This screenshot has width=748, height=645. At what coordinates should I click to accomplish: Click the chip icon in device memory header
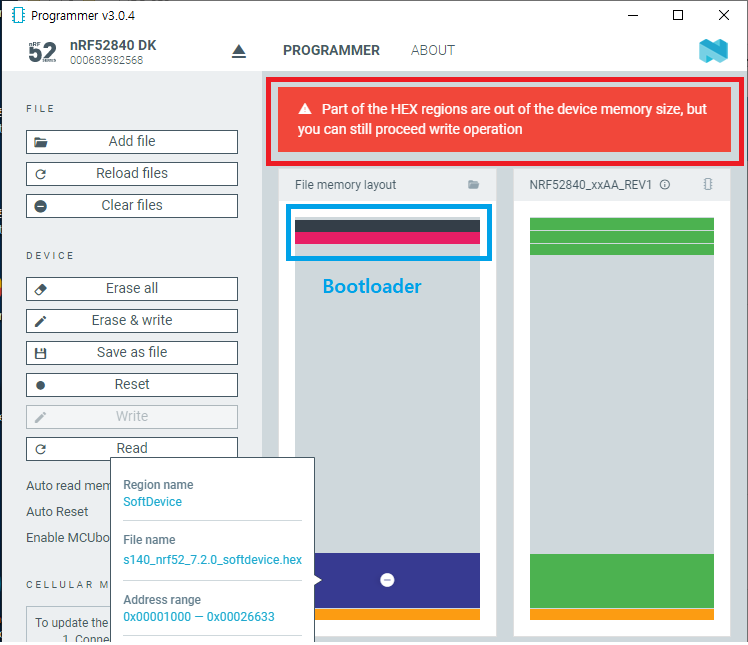708,184
